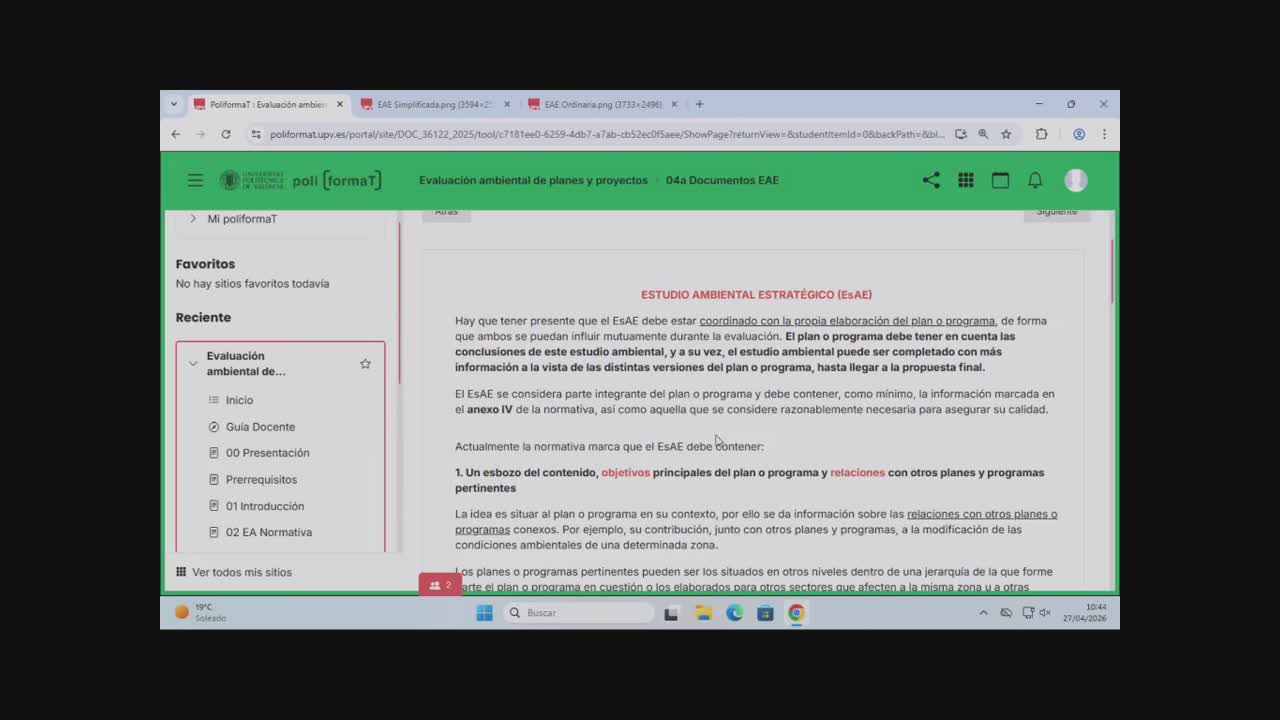Viewport: 1280px width, 720px height.
Task: Favorite the Evaluación ambiental site with star
Action: (x=365, y=364)
